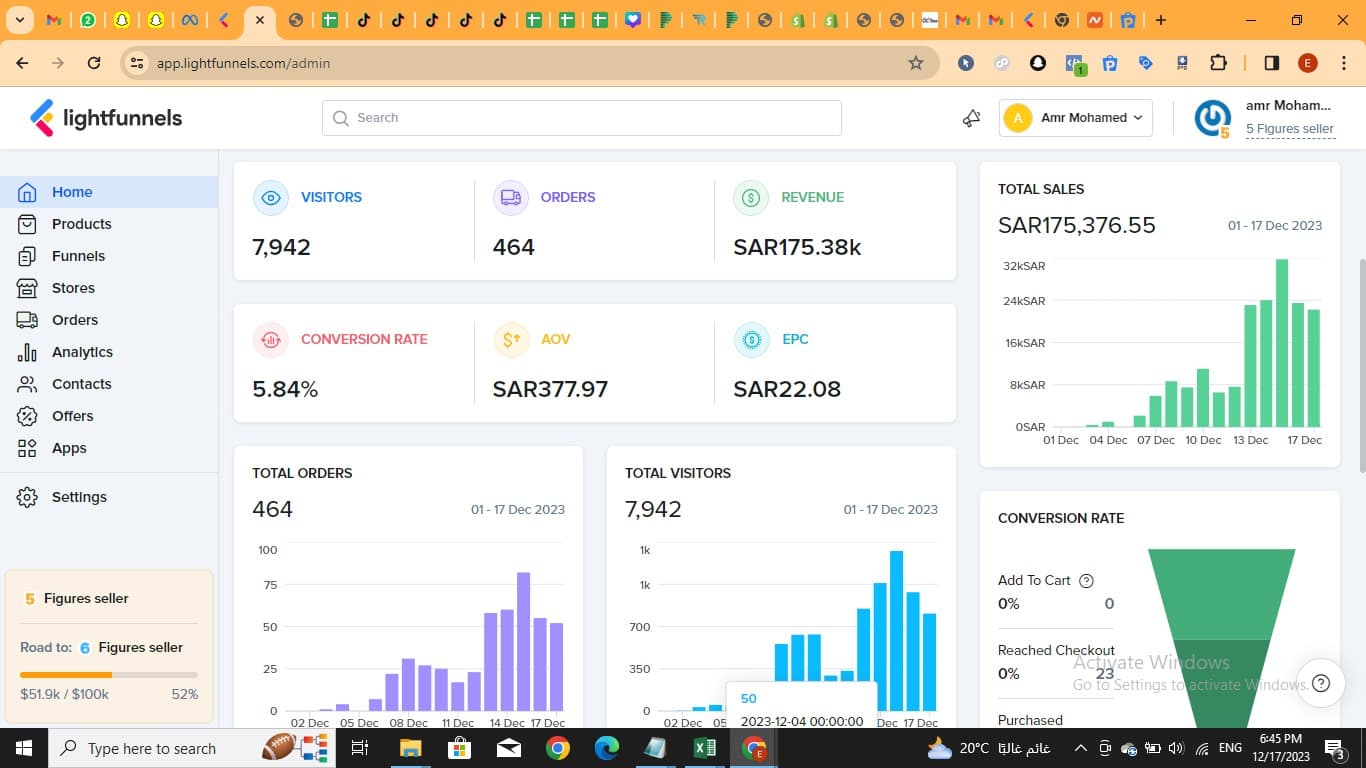Screen dimensions: 1366x768
Task: Click the Road to 6 Figures progress bar
Action: pos(108,675)
